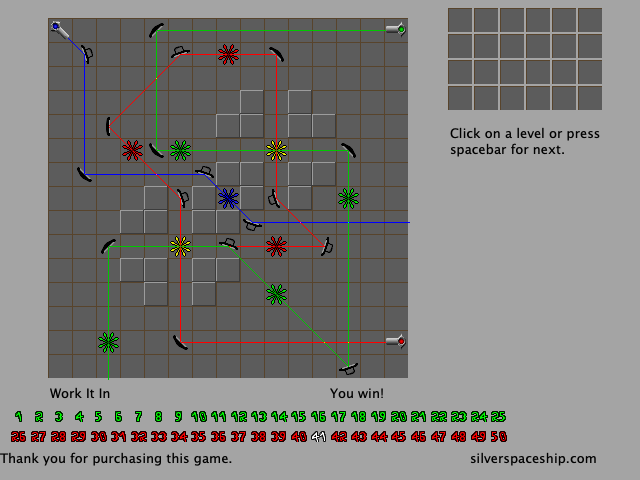Click the silverspaceship.com link
640x480 pixels.
pyautogui.click(x=533, y=459)
